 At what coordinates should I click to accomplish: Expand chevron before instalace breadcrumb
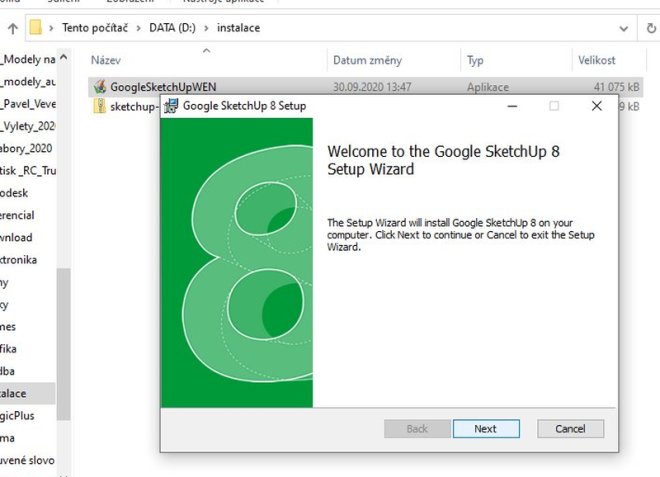click(206, 28)
